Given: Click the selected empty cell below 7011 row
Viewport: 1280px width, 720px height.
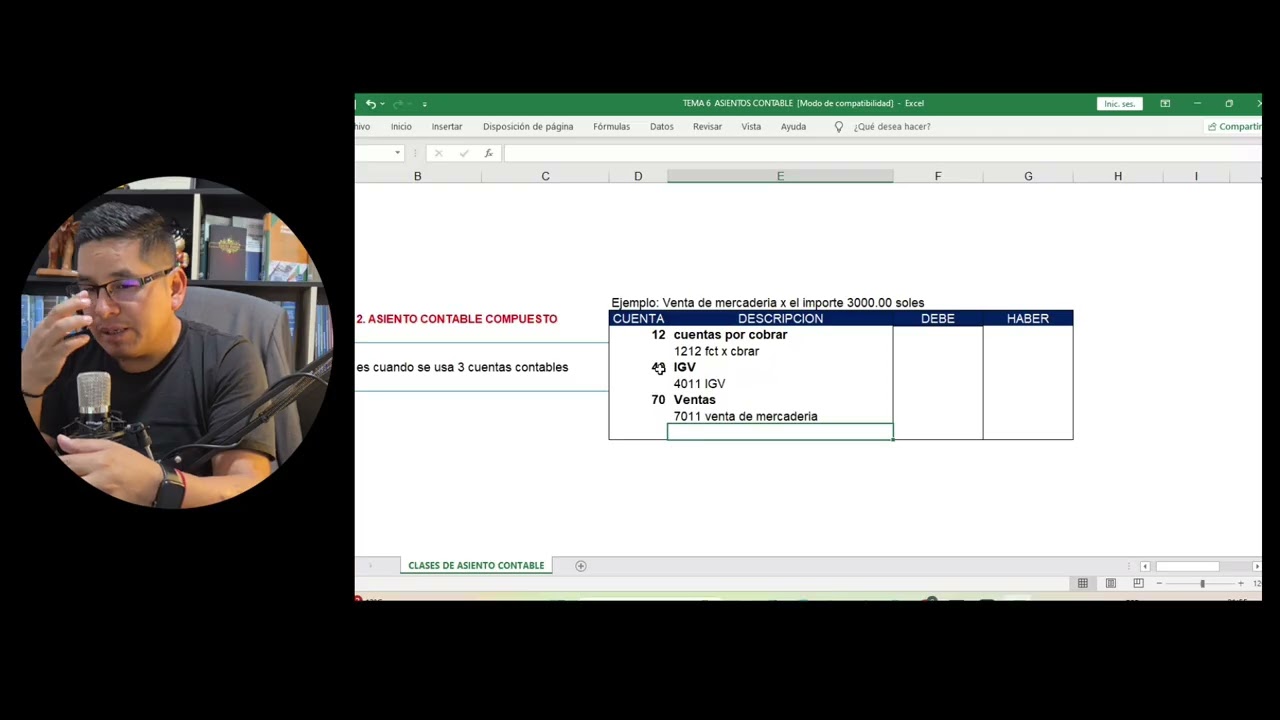Looking at the screenshot, I should click(780, 432).
